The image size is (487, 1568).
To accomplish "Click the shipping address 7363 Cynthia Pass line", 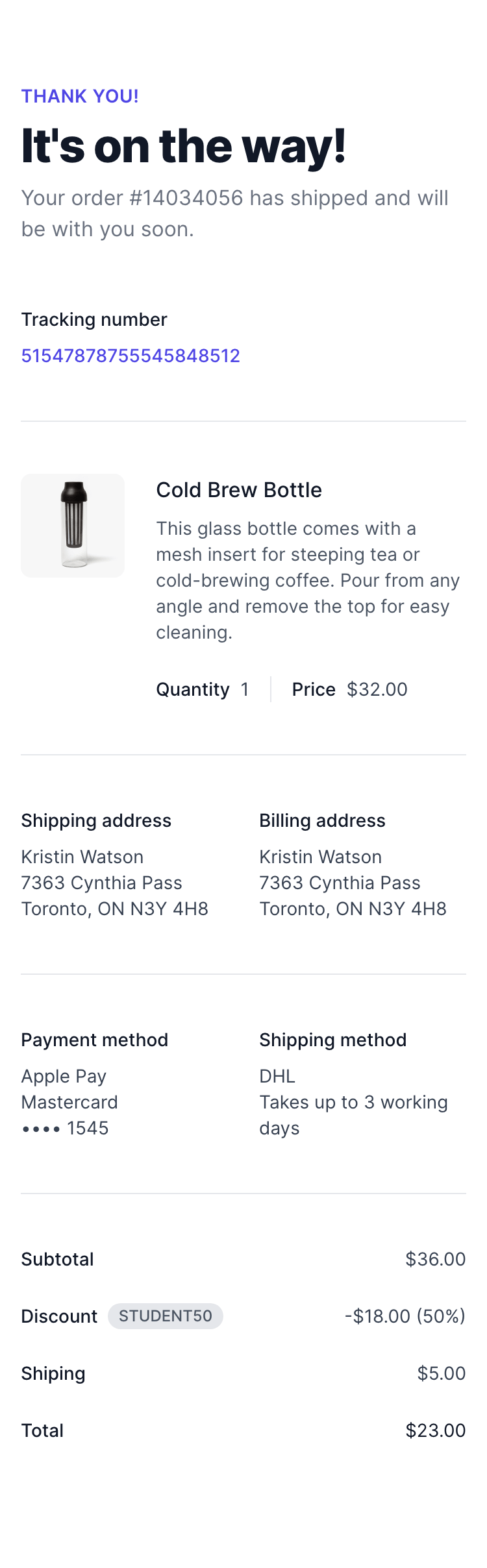I will (101, 883).
